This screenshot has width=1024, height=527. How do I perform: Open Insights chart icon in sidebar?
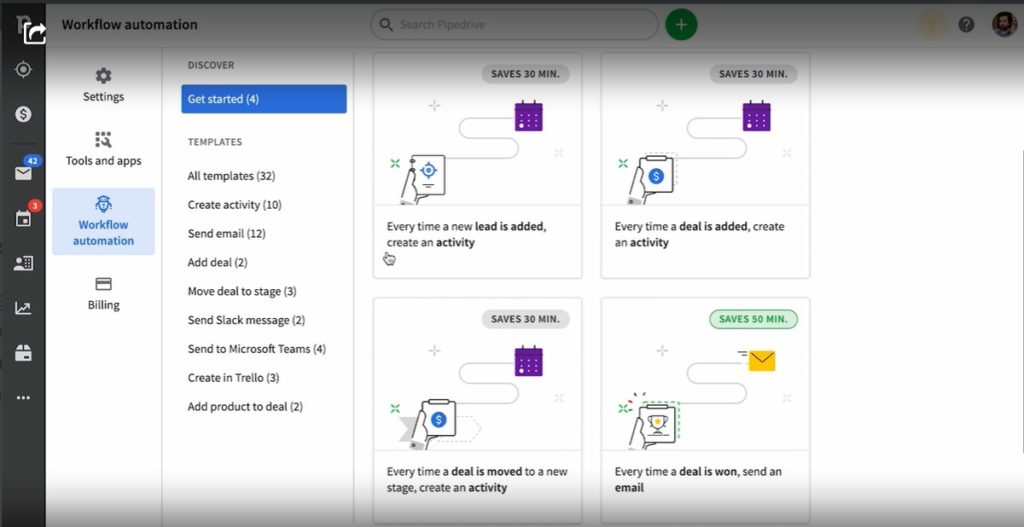[x=23, y=308]
